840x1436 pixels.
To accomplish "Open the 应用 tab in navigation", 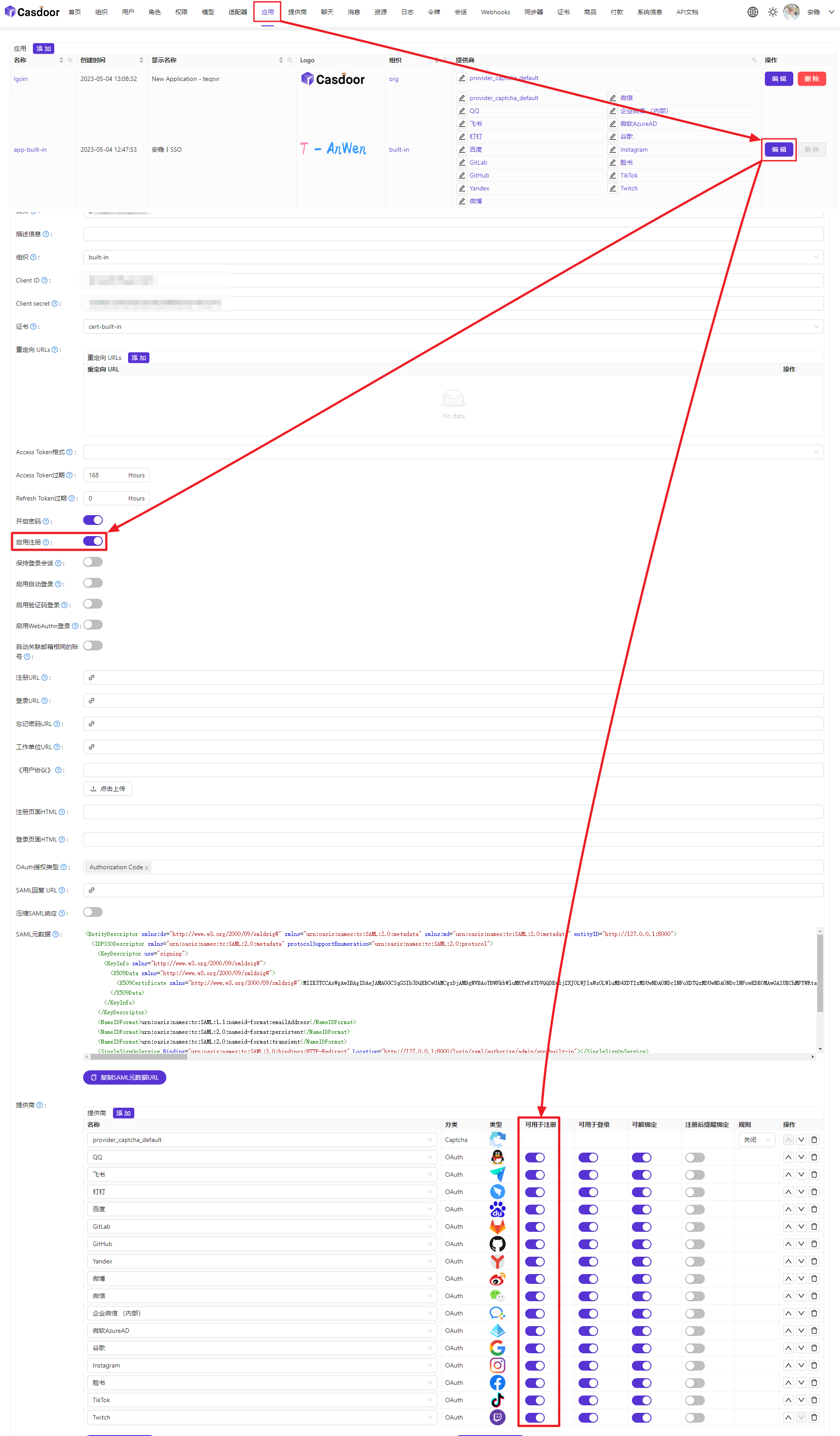I will pyautogui.click(x=268, y=12).
